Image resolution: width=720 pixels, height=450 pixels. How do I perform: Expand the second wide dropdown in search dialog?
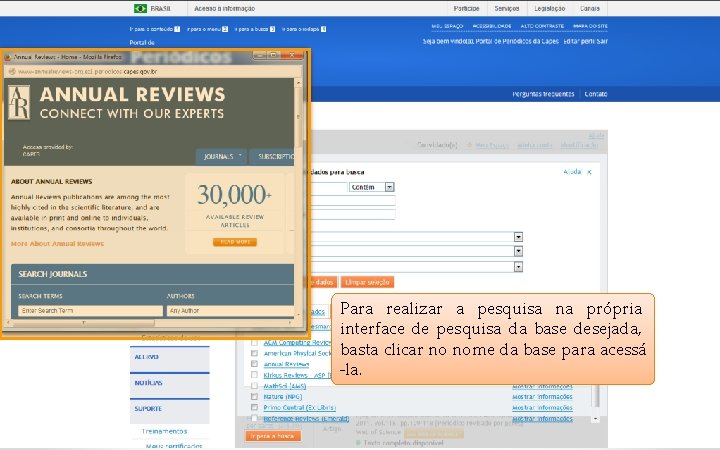coord(518,251)
